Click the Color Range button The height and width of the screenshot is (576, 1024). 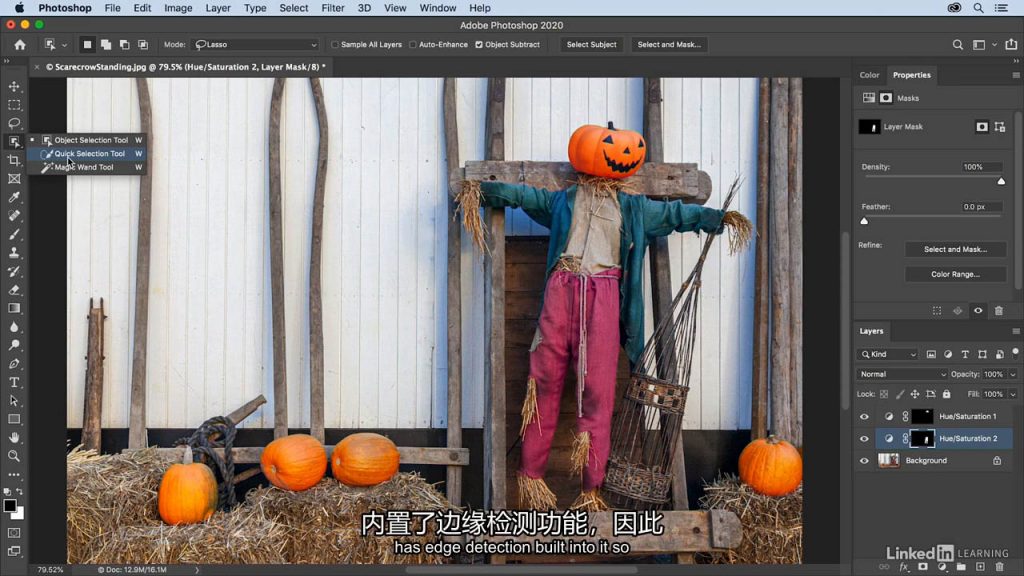955,274
